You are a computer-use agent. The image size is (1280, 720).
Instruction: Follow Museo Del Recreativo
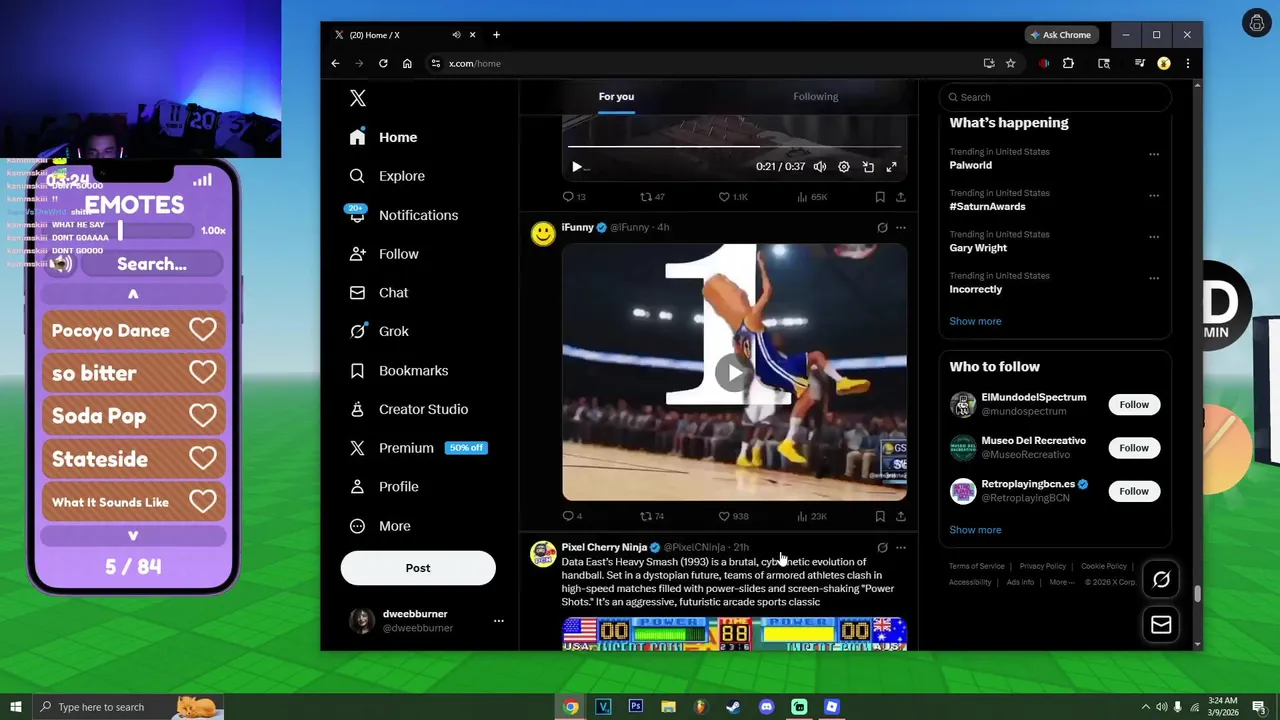(1134, 448)
